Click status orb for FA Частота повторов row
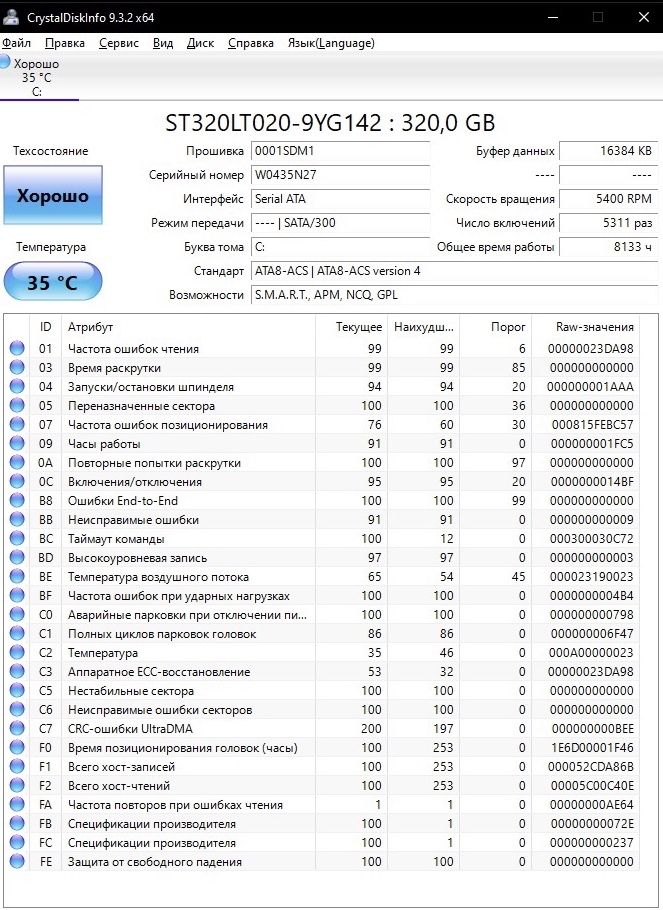Viewport: 663px width, 910px height. tap(17, 804)
